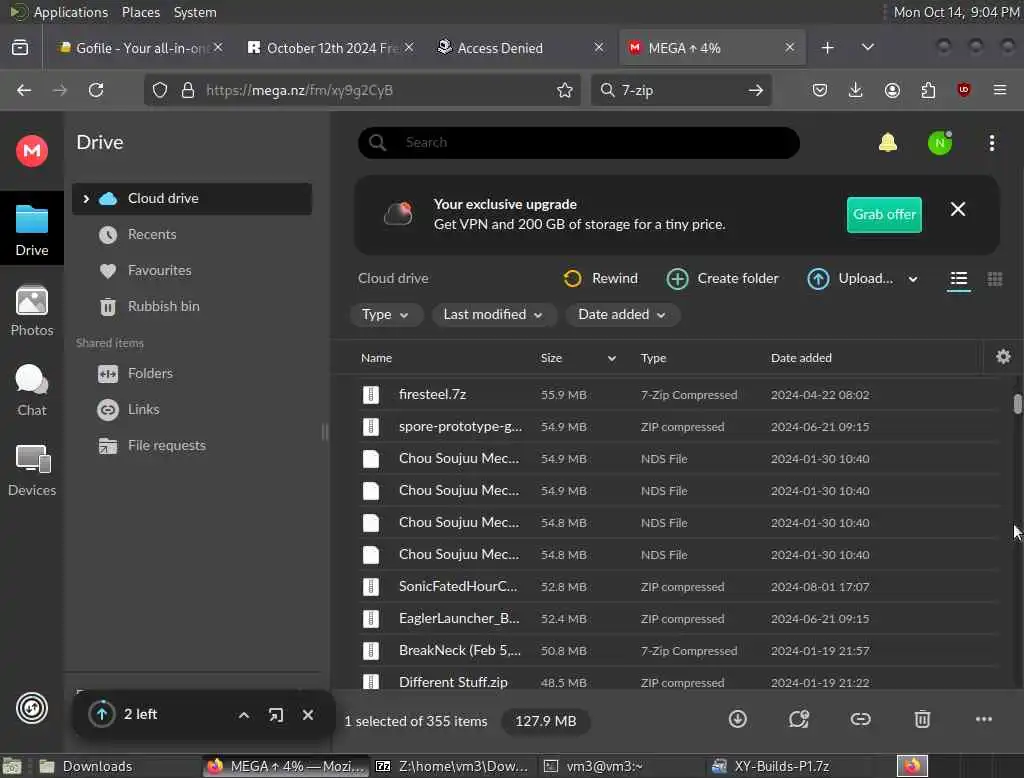Viewport: 1024px width, 778px height.
Task: Bookmark this page with star
Action: 565,90
